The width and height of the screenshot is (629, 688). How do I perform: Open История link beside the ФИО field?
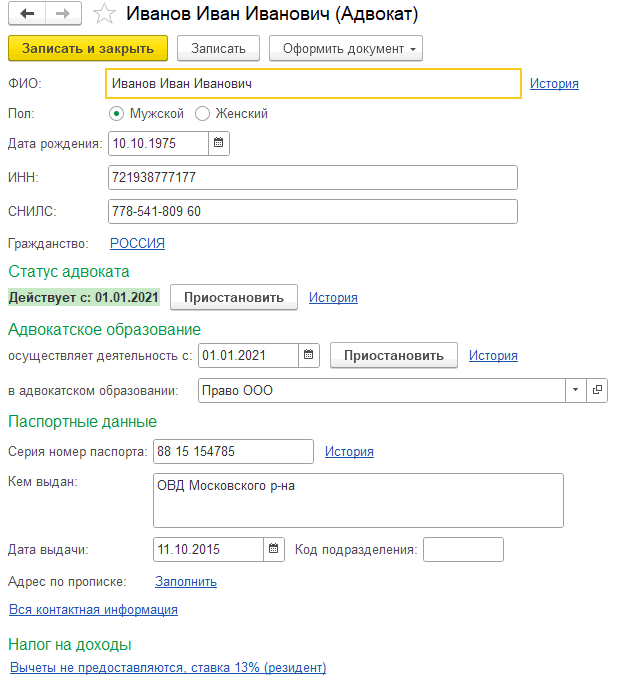click(554, 84)
